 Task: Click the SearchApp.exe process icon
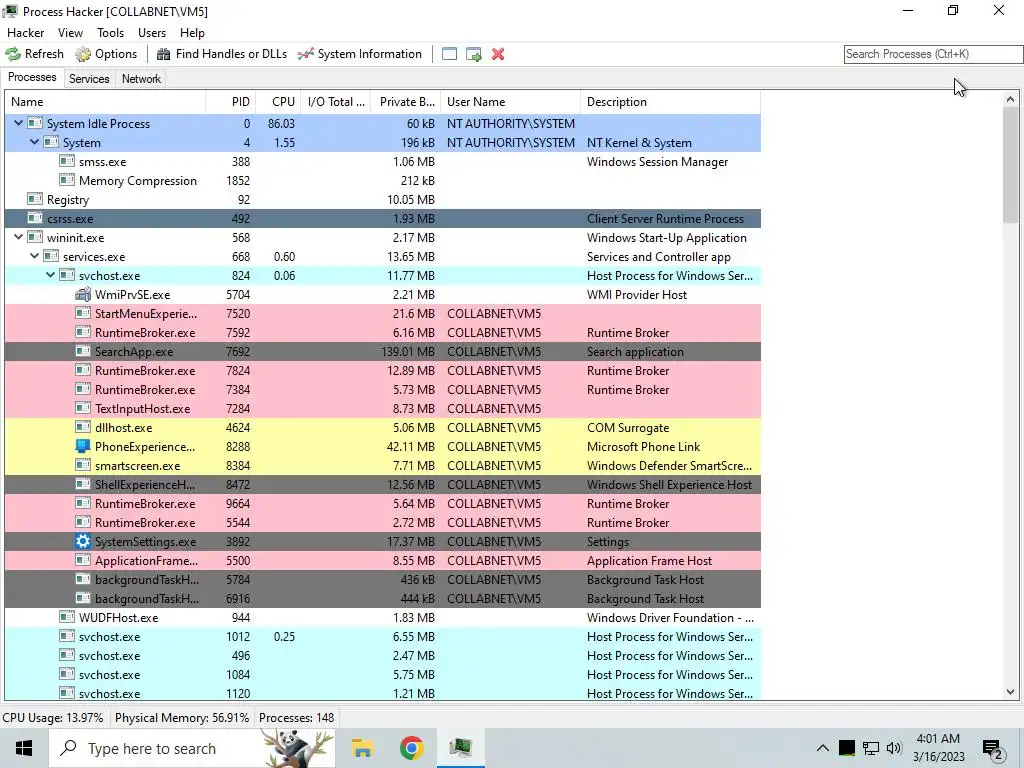[x=83, y=351]
